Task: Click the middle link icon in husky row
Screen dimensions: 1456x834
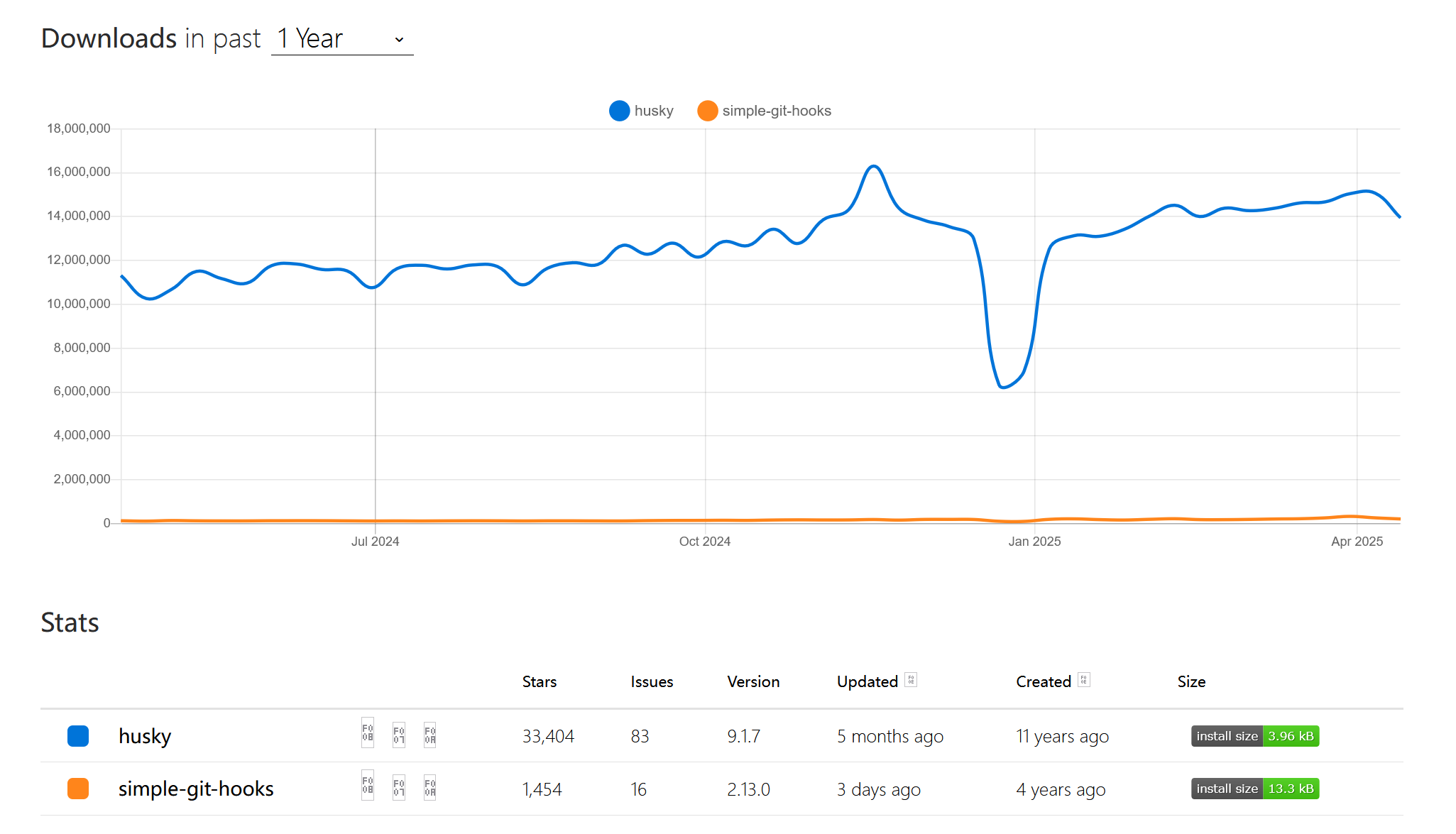Action: [399, 735]
